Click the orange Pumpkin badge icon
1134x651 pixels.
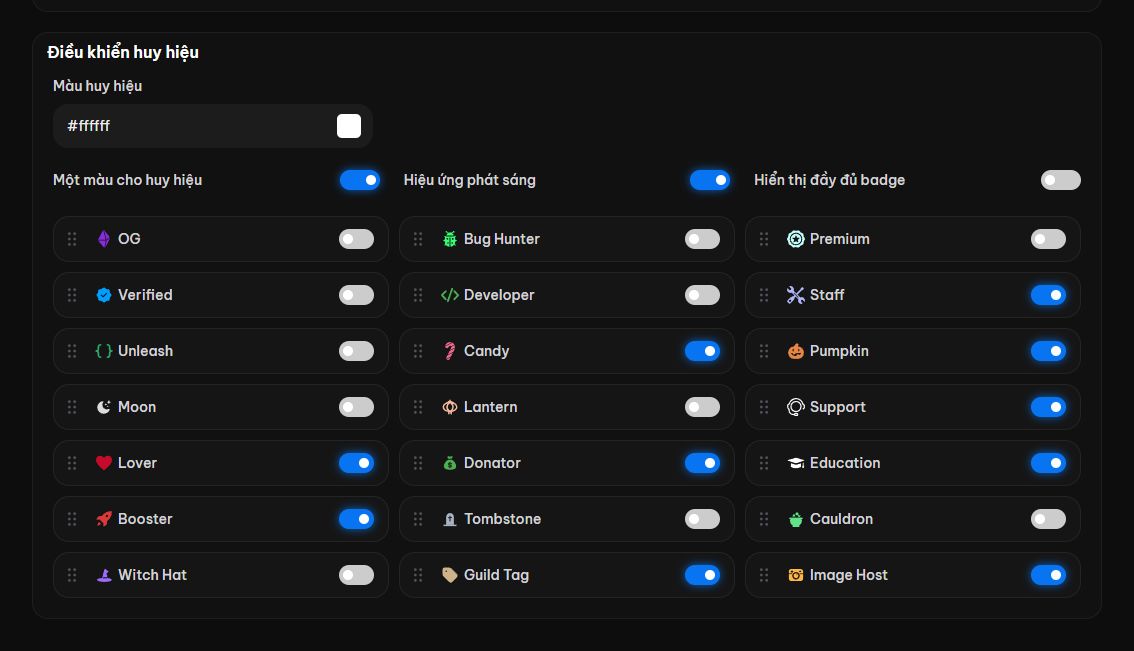click(x=796, y=351)
